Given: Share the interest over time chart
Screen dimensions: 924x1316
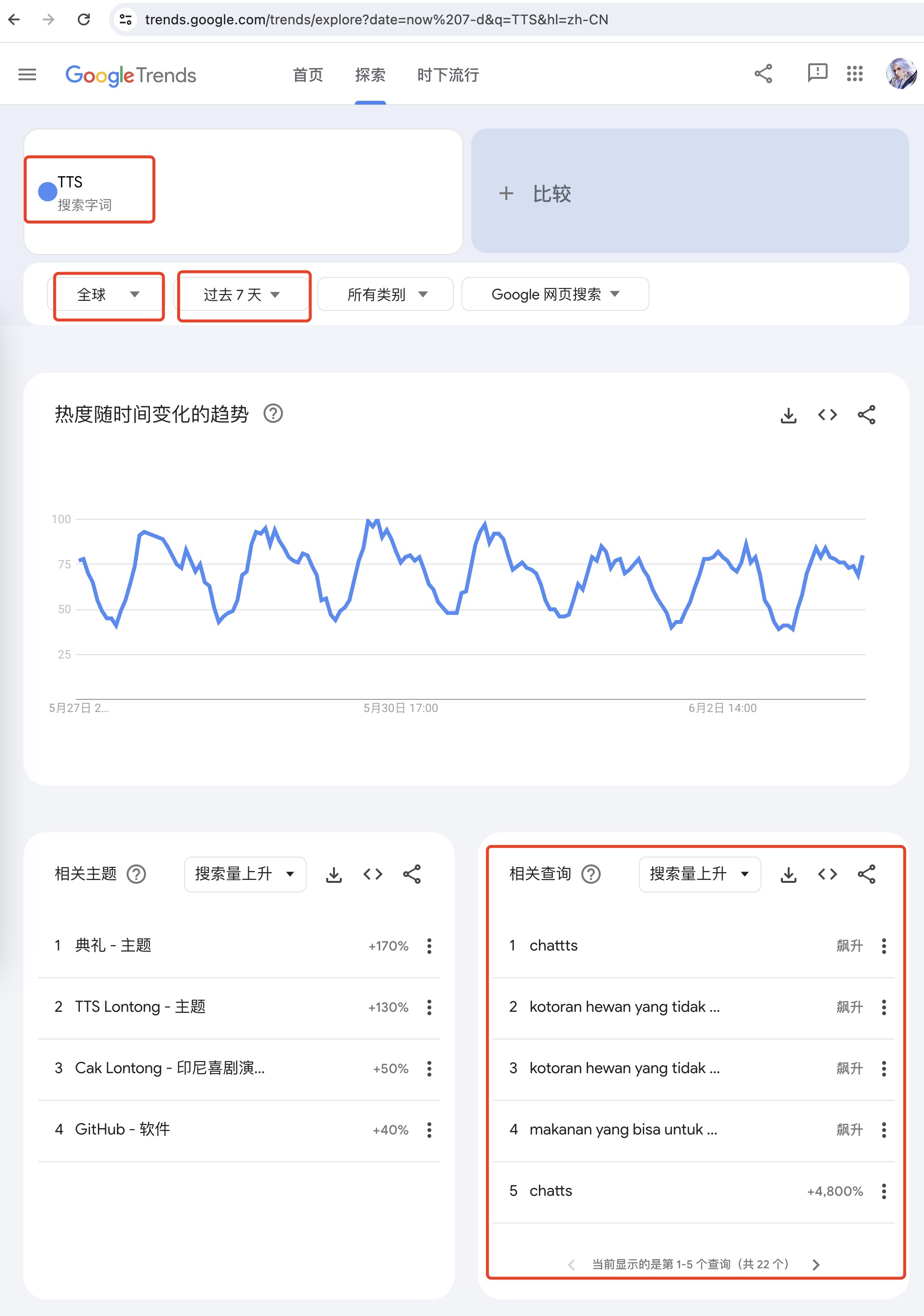Looking at the screenshot, I should (x=866, y=415).
